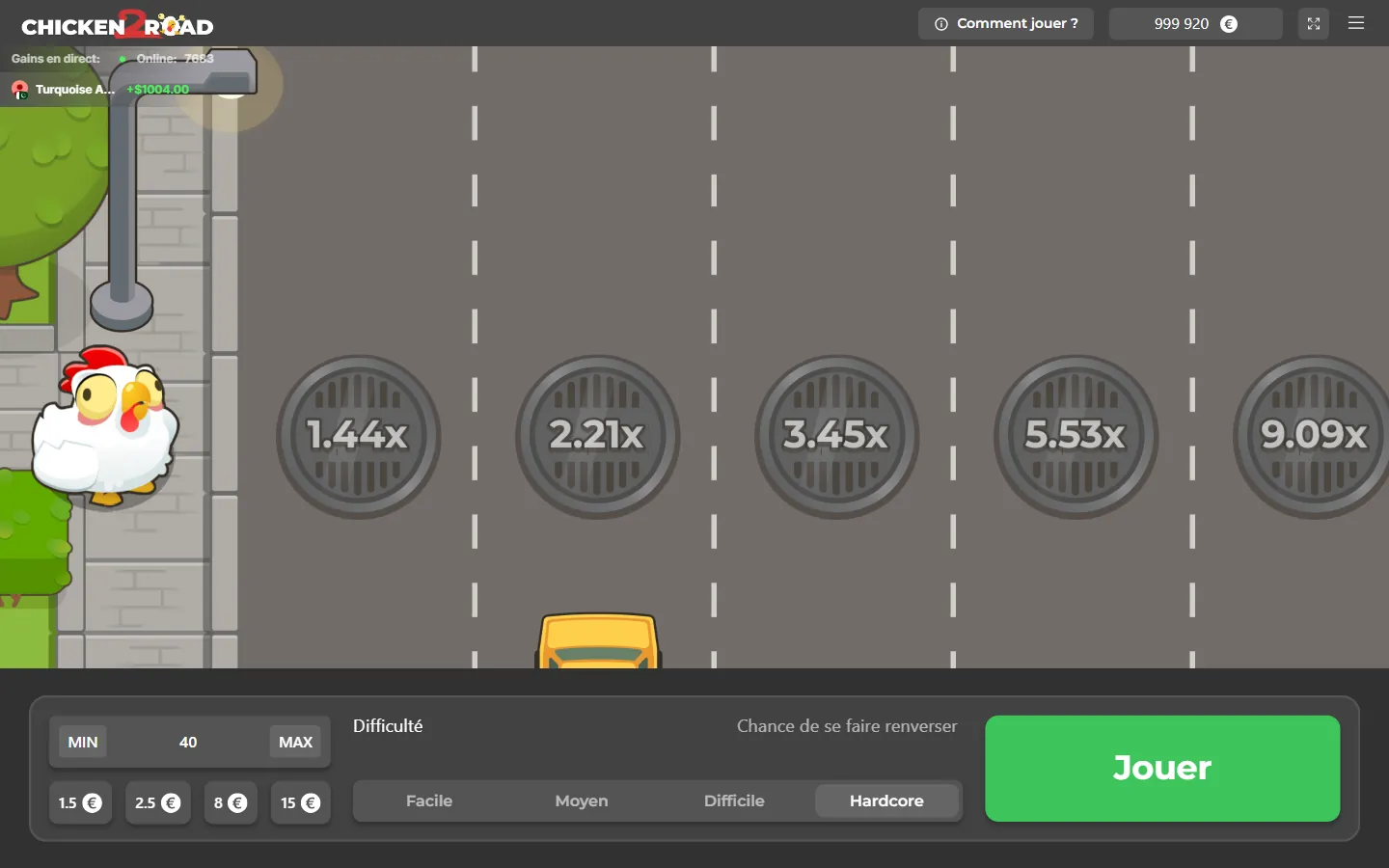Click the 3.45x manhole multiplier
1389x868 pixels.
[x=837, y=437]
